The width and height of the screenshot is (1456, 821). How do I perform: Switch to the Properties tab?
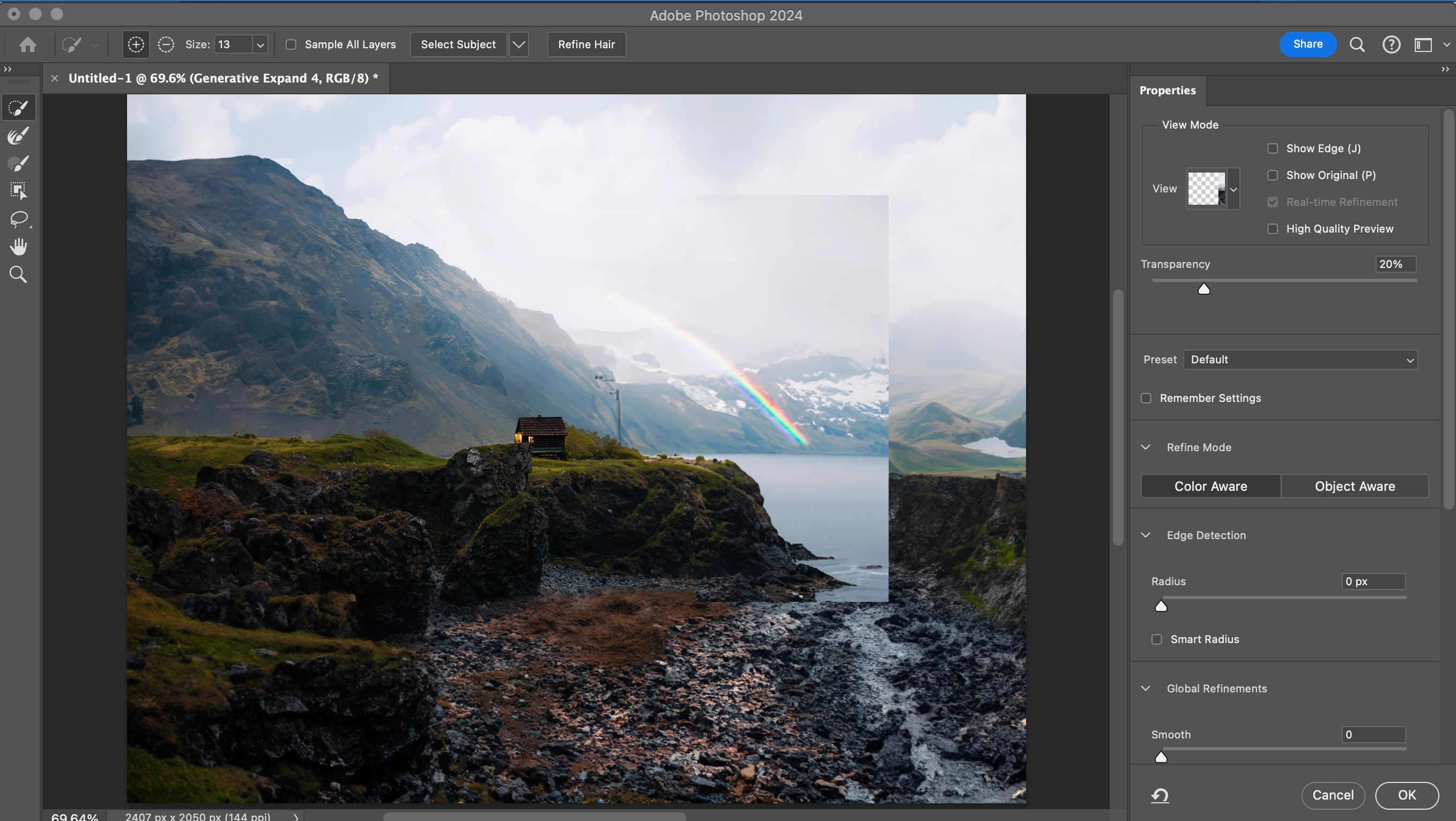[x=1167, y=91]
